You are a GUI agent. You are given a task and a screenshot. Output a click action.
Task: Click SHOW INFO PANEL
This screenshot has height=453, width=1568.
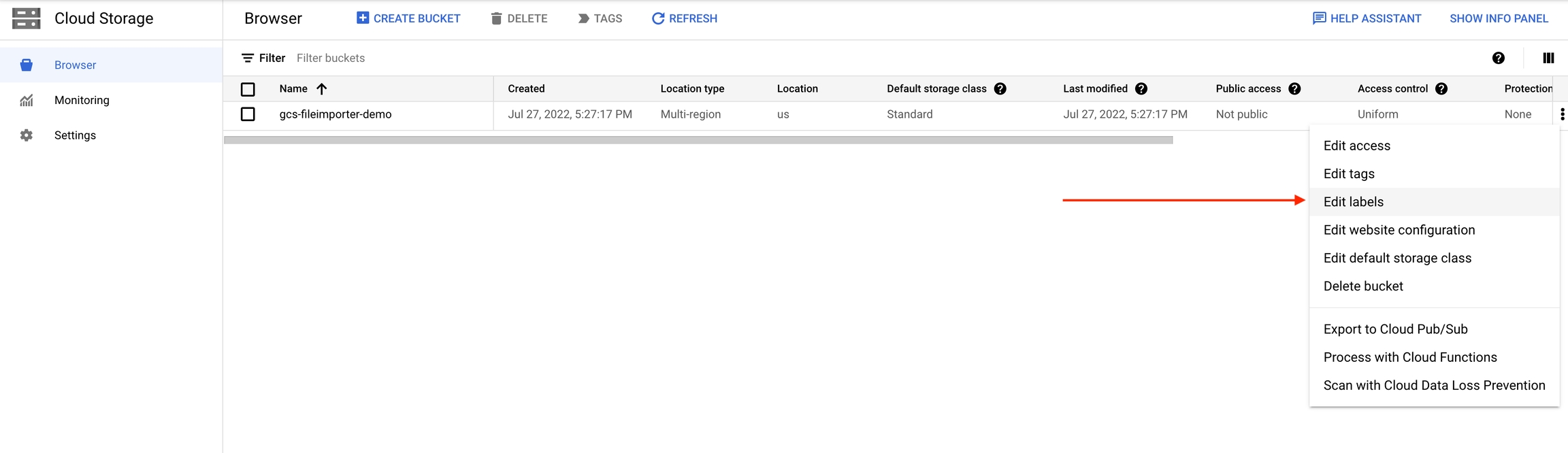pos(1499,18)
